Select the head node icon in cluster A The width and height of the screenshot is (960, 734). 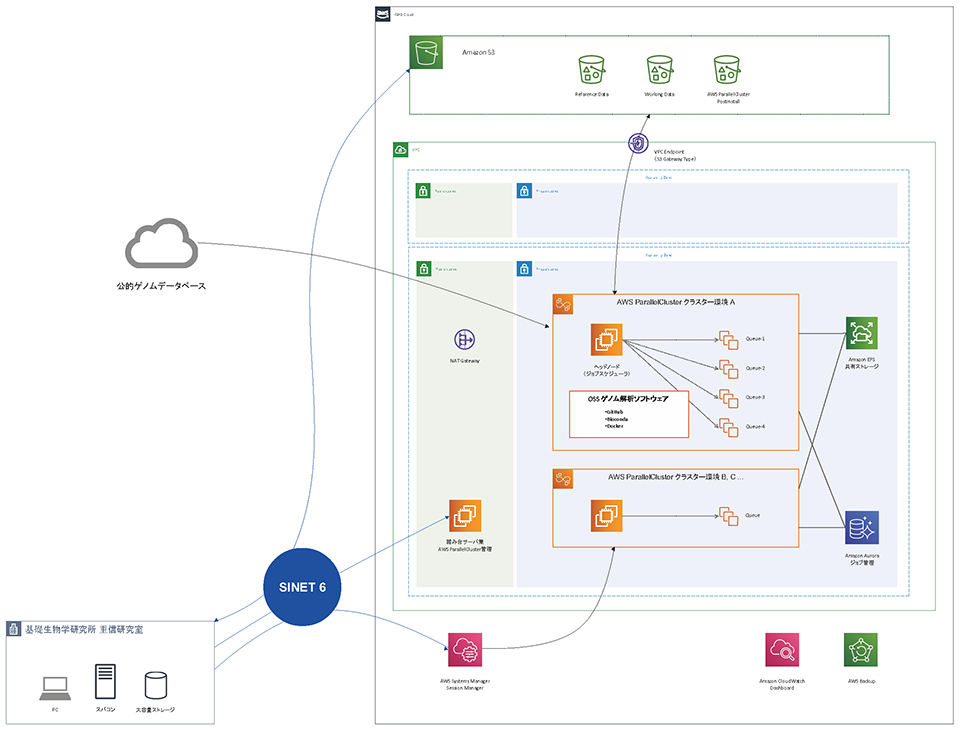pyautogui.click(x=604, y=340)
